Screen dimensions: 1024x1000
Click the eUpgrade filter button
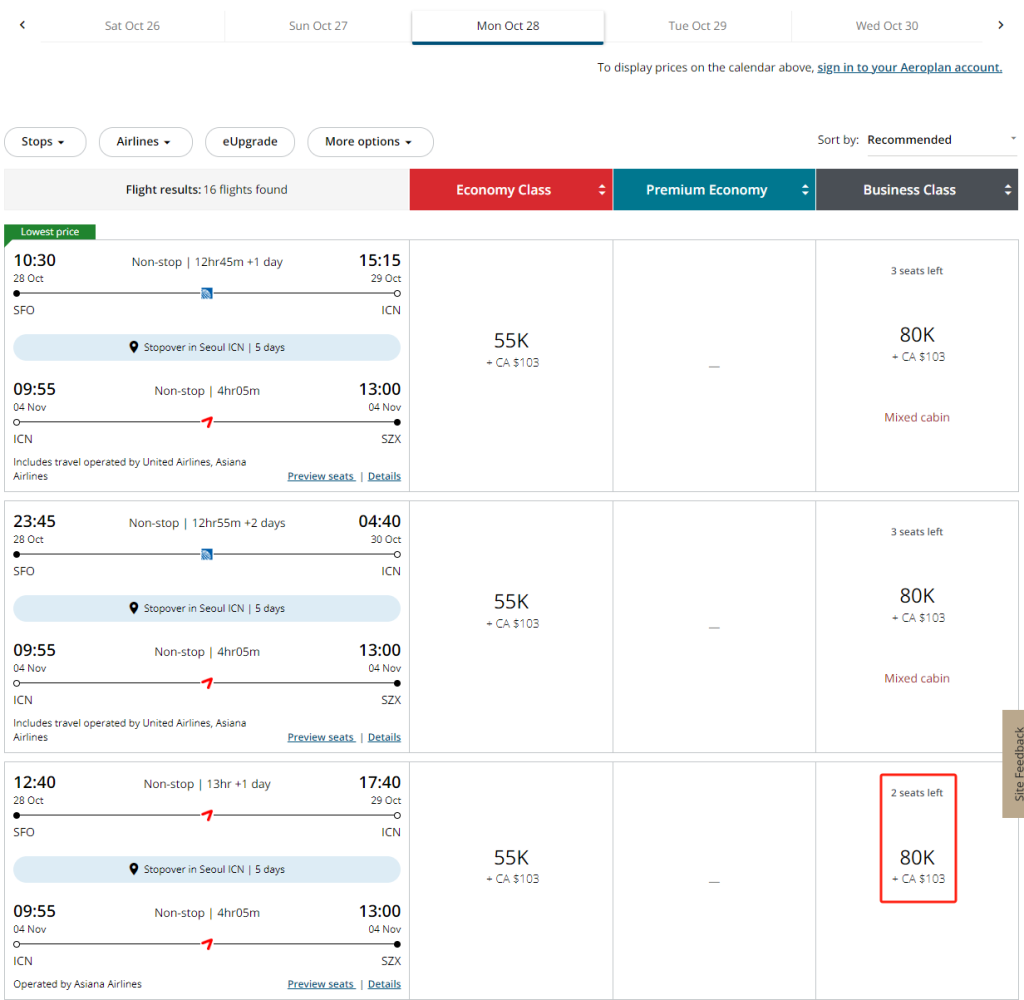tap(249, 142)
